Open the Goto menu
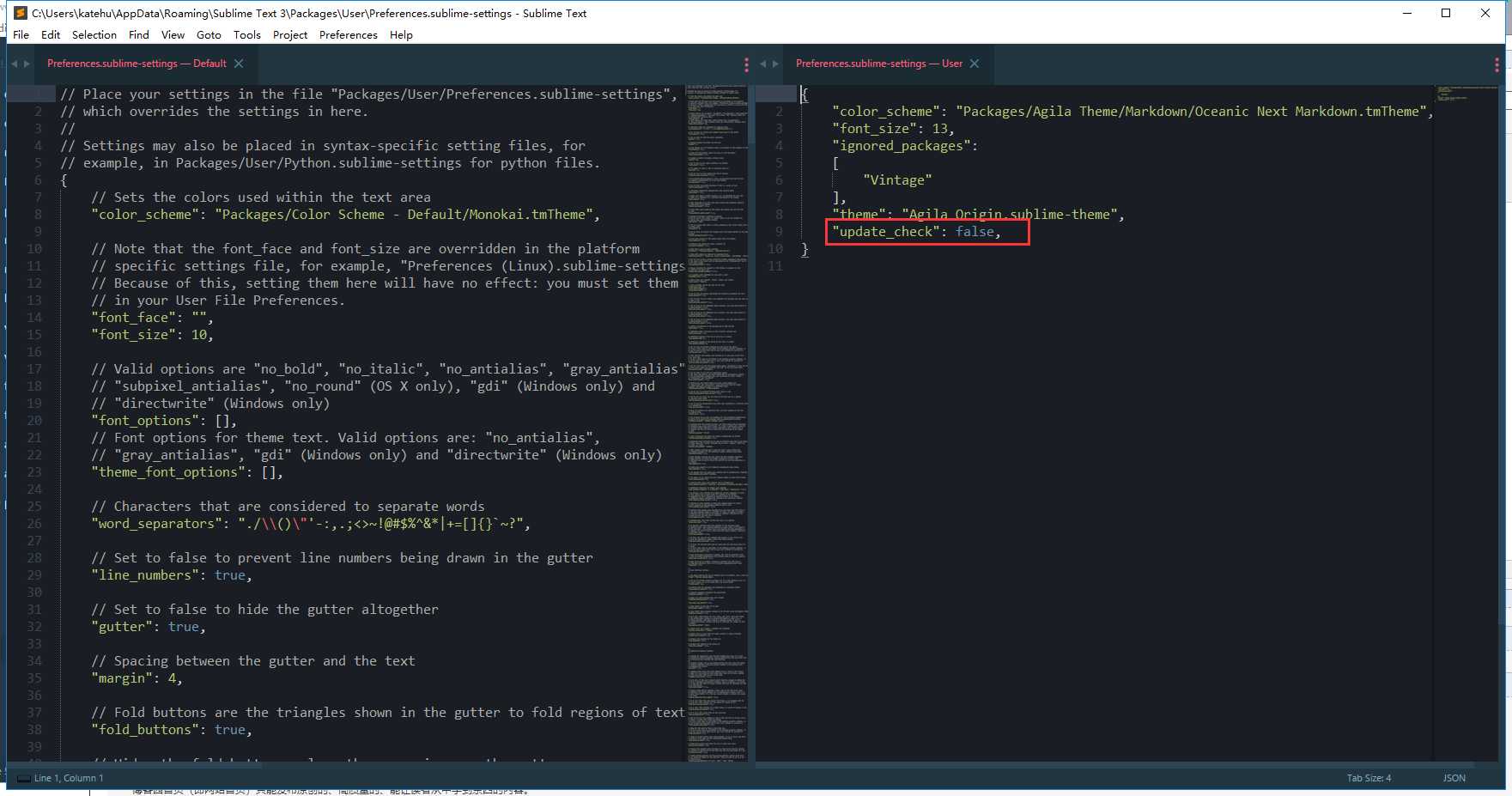Viewport: 1512px width, 796px height. click(209, 35)
